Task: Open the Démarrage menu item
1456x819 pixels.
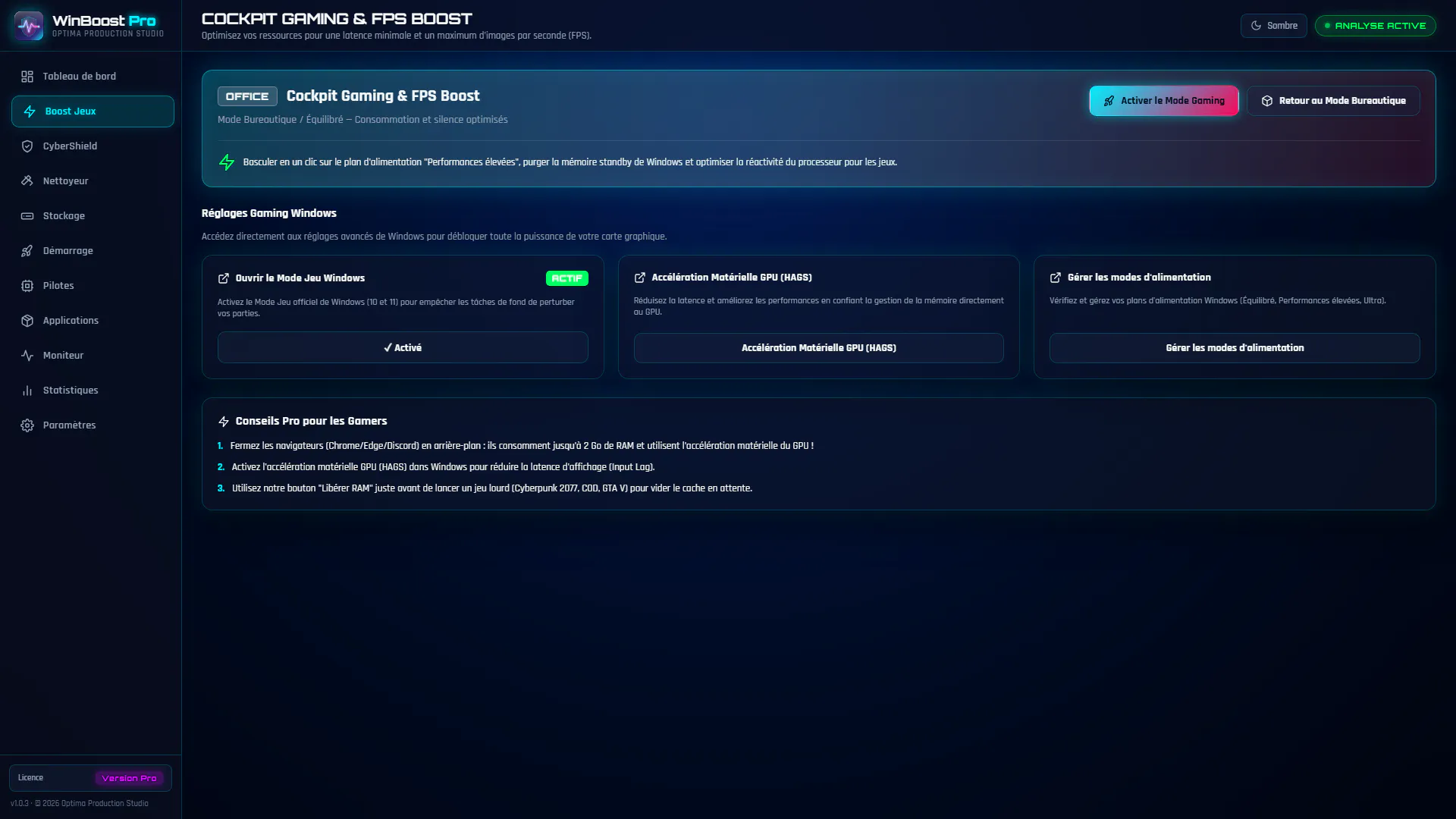Action: [93, 251]
